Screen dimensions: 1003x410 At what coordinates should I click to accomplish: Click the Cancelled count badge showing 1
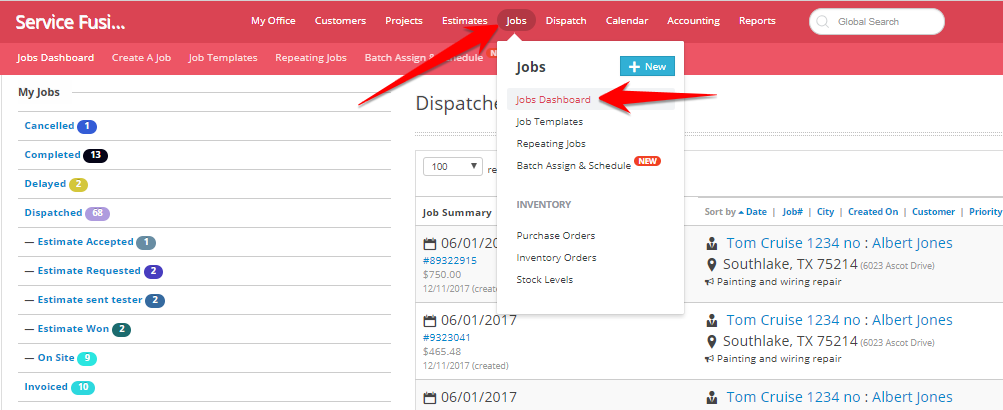pos(87,127)
